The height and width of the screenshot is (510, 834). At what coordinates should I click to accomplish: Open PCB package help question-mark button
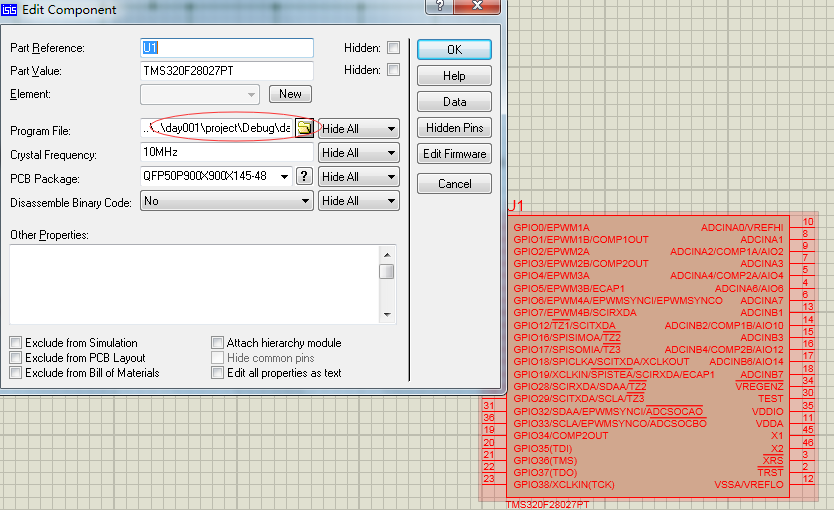click(304, 176)
